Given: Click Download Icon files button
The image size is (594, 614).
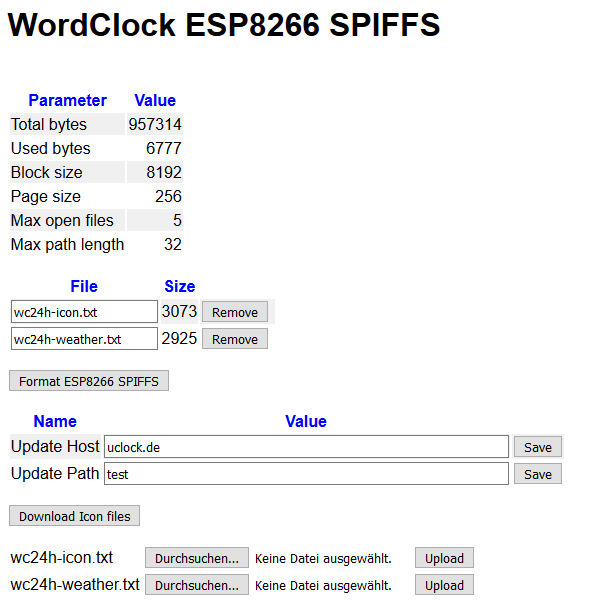Looking at the screenshot, I should pos(74,516).
